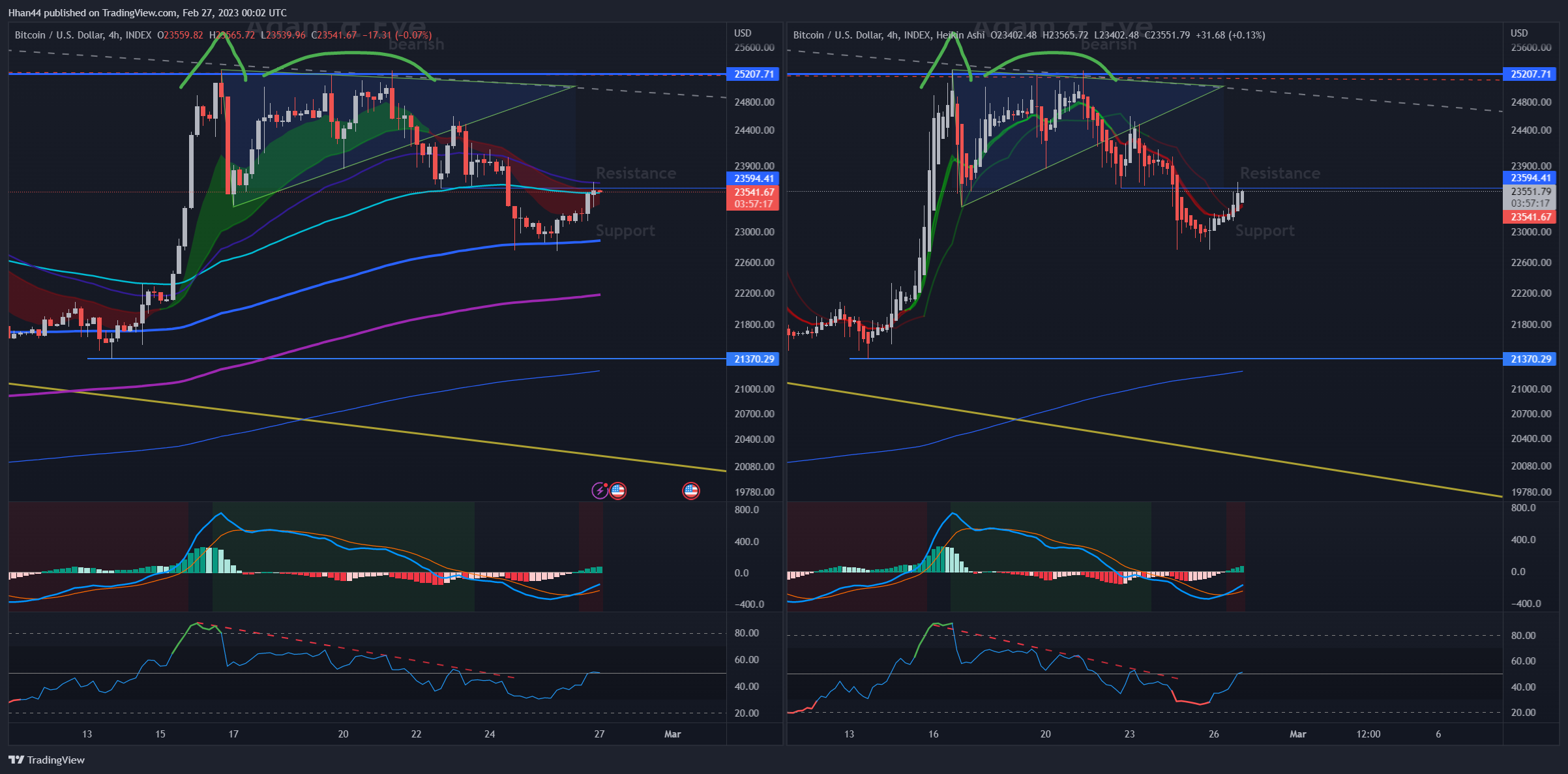Click the 21370.29 support label on the right chart

tap(1530, 359)
